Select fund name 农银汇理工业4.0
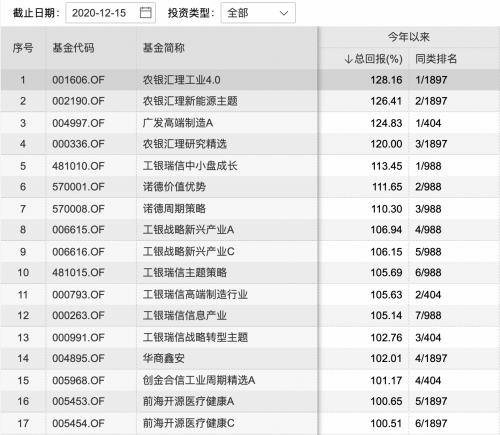 coord(182,80)
